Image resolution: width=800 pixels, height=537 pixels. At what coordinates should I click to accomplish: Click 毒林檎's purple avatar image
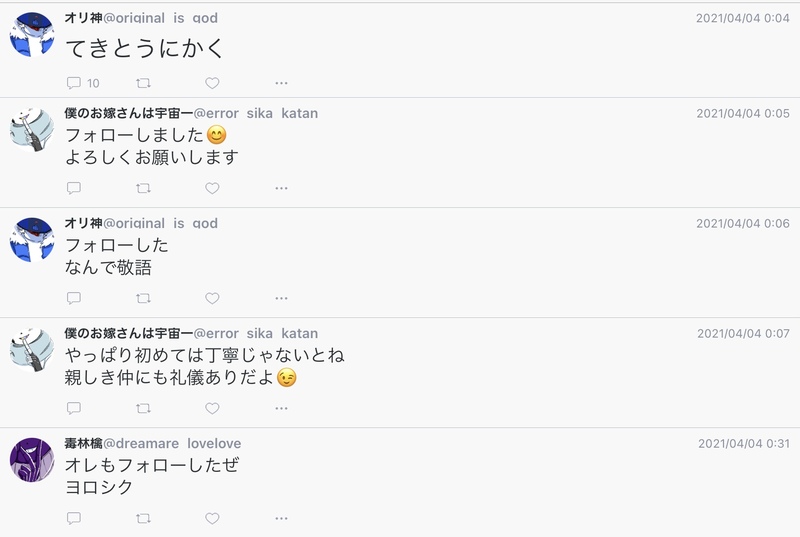click(x=32, y=460)
